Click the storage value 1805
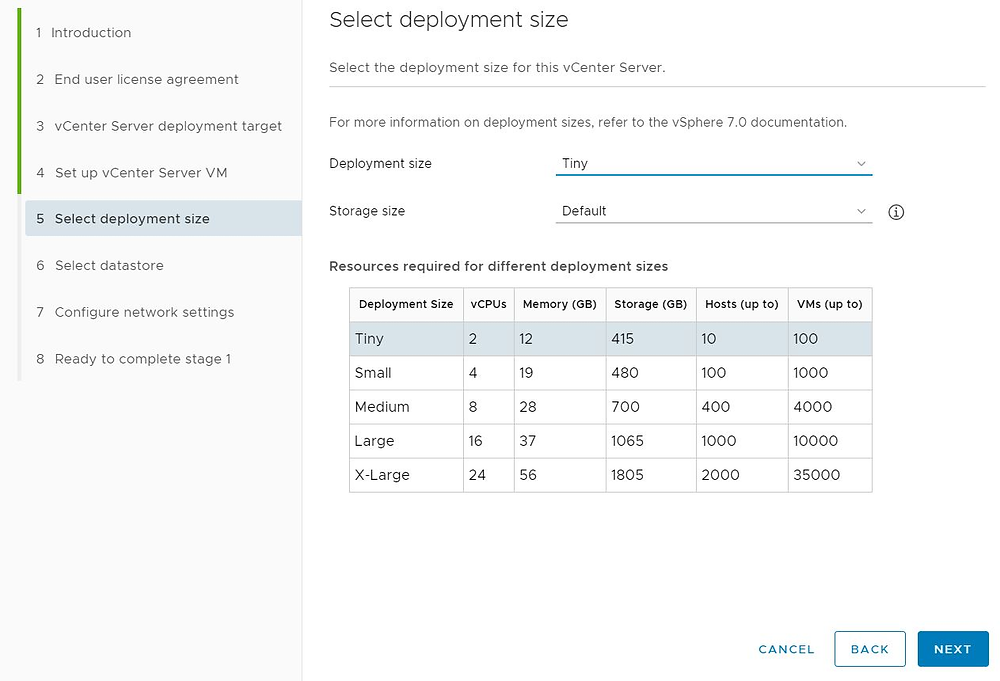Viewport: 1000px width, 681px height. coord(628,475)
